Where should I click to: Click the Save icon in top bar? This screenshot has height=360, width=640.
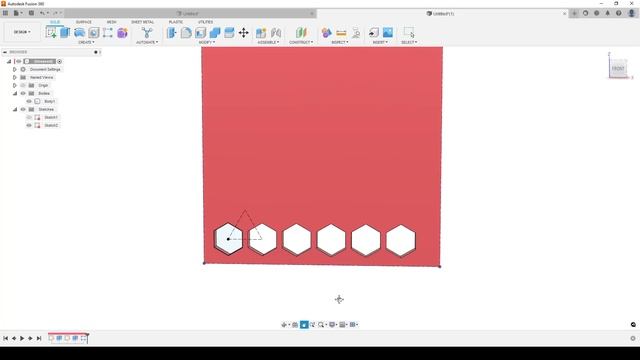tap(31, 13)
